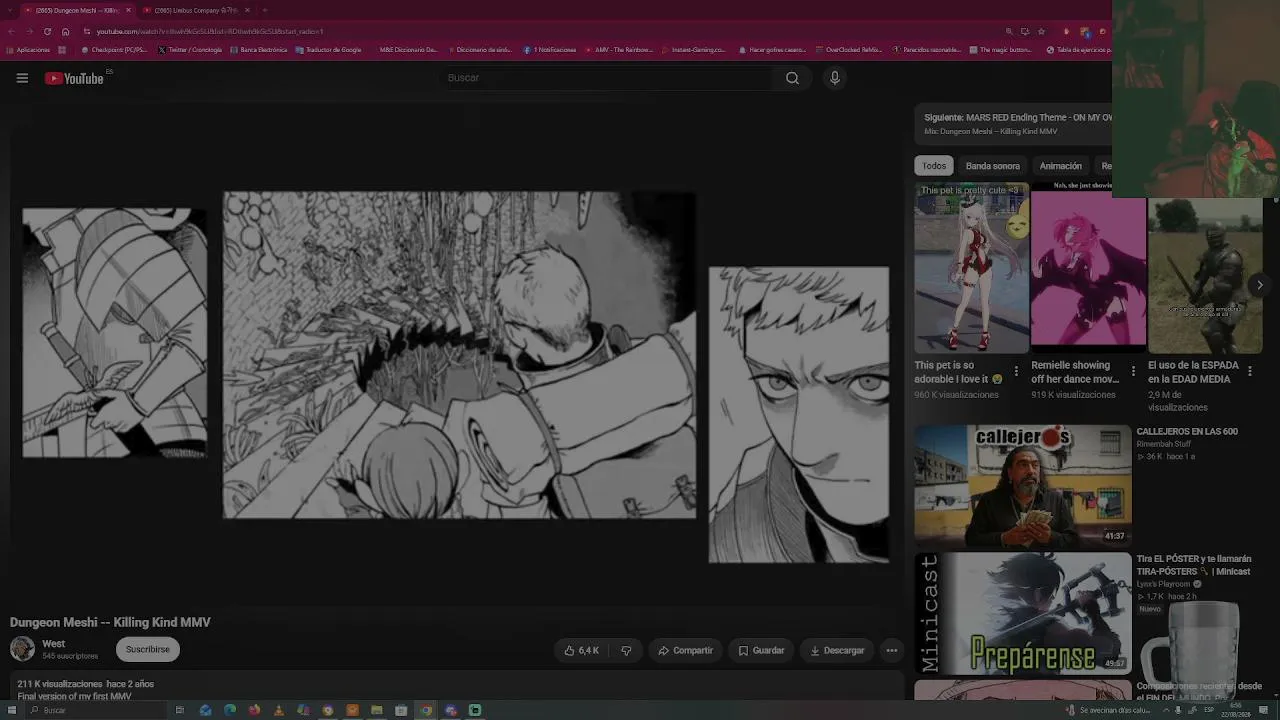Dislike the Dungeon Meshi video
The image size is (1280, 720).
[626, 650]
